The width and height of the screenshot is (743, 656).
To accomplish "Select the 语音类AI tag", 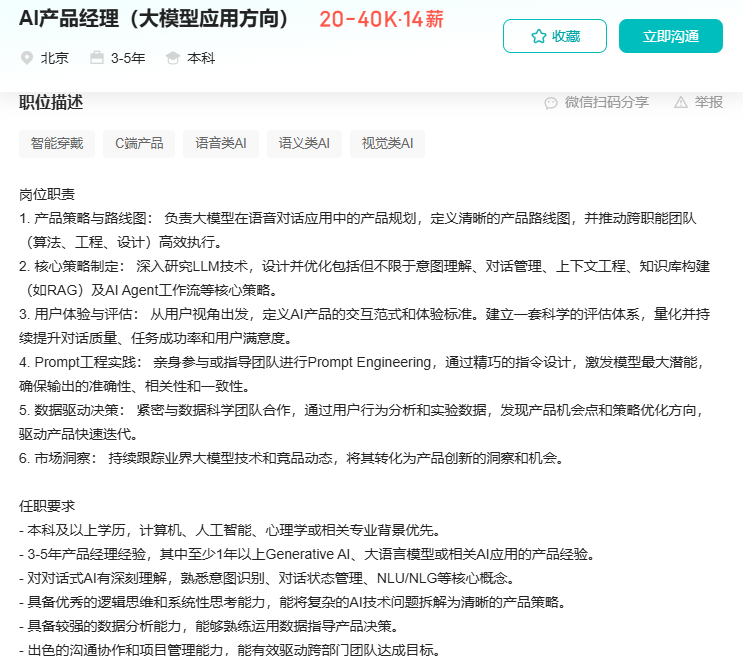I will (221, 144).
